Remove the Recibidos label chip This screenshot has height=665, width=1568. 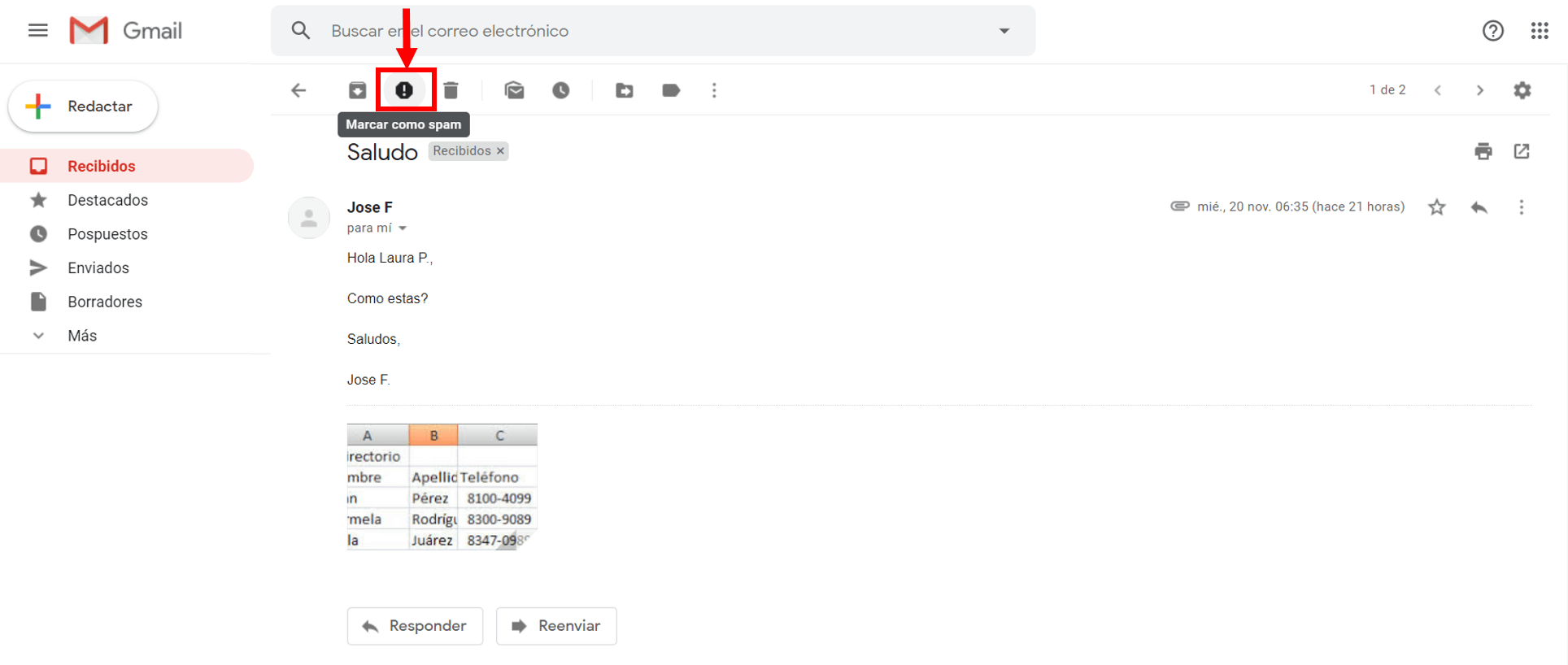click(501, 151)
